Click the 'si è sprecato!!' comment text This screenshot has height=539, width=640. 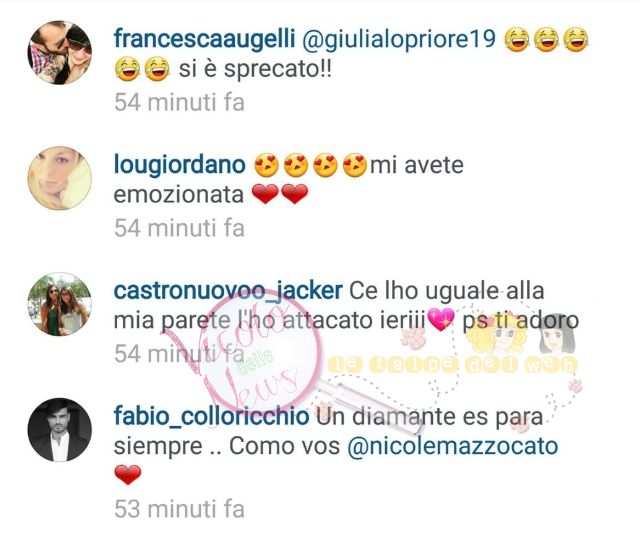click(x=255, y=69)
